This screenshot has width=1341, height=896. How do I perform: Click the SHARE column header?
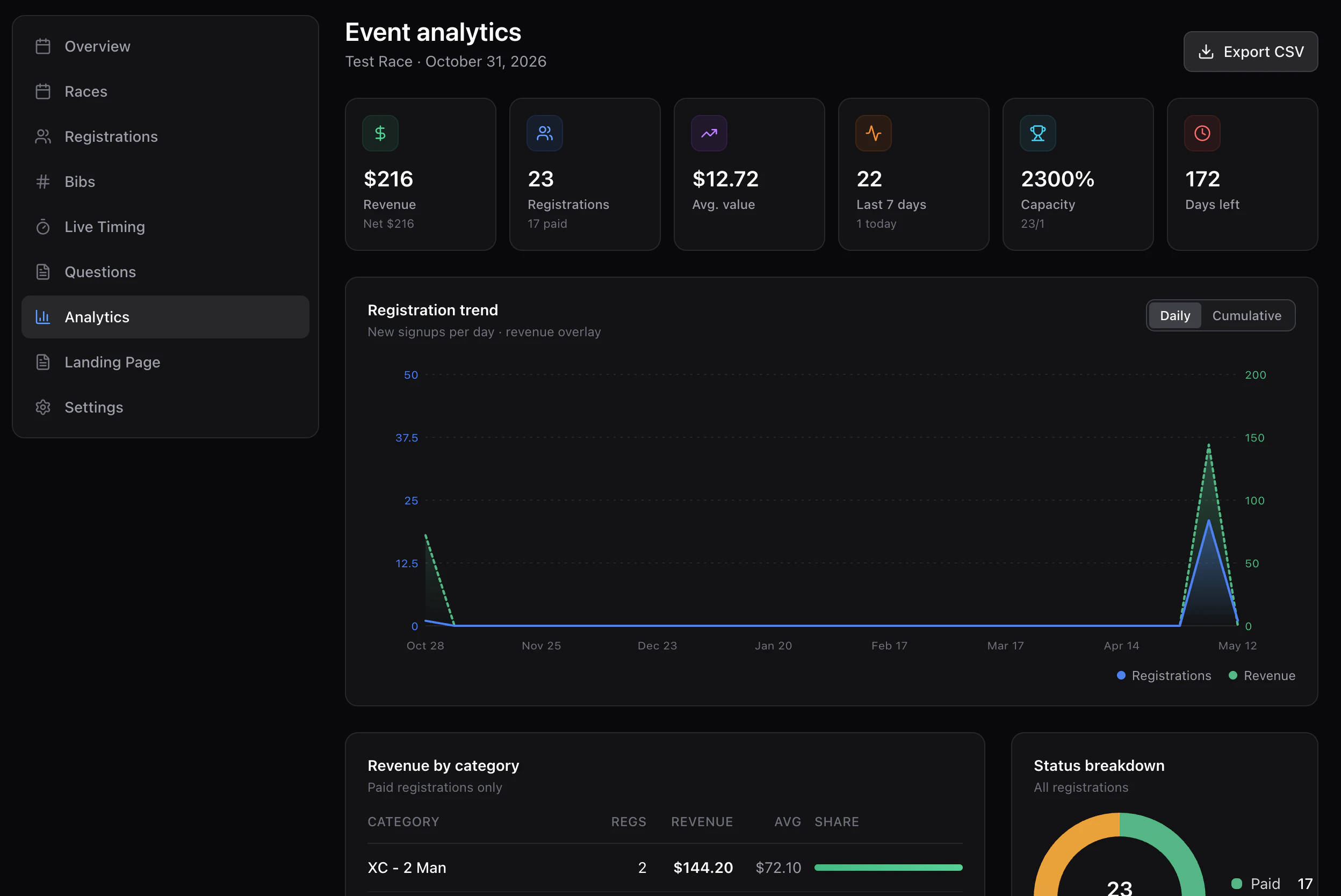(x=837, y=821)
